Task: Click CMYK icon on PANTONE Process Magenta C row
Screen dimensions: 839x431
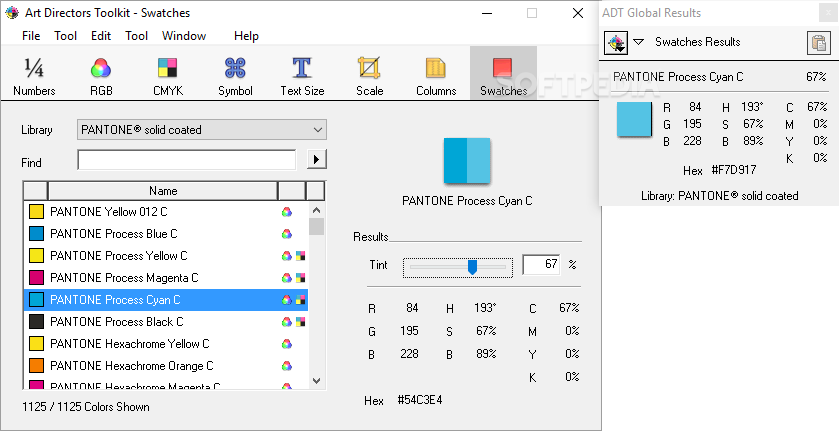Action: 301,278
